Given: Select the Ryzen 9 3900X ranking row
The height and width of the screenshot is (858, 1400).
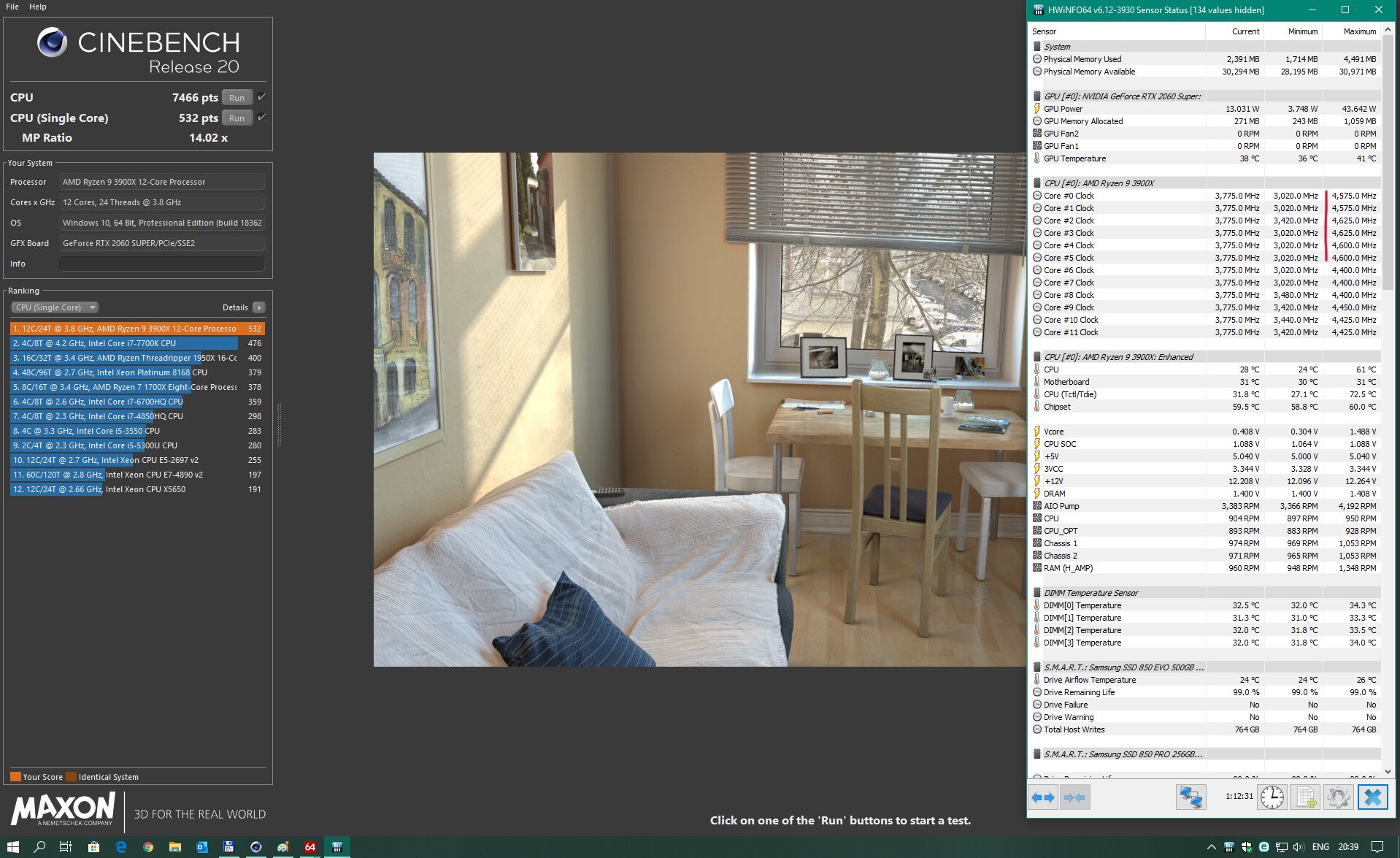Looking at the screenshot, I should (x=137, y=329).
